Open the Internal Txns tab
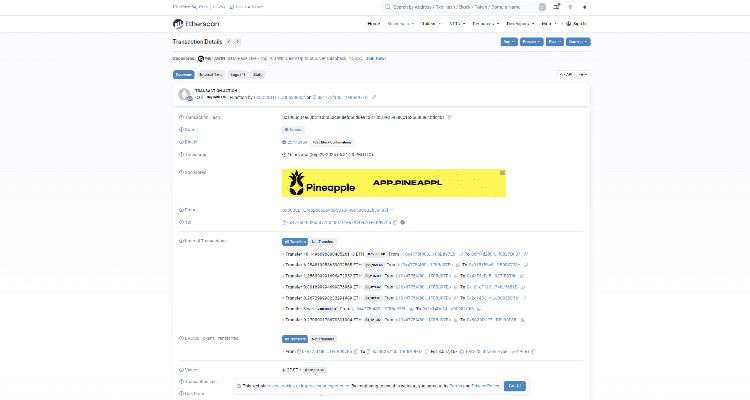Viewport: 750px width, 400px height. pos(210,74)
